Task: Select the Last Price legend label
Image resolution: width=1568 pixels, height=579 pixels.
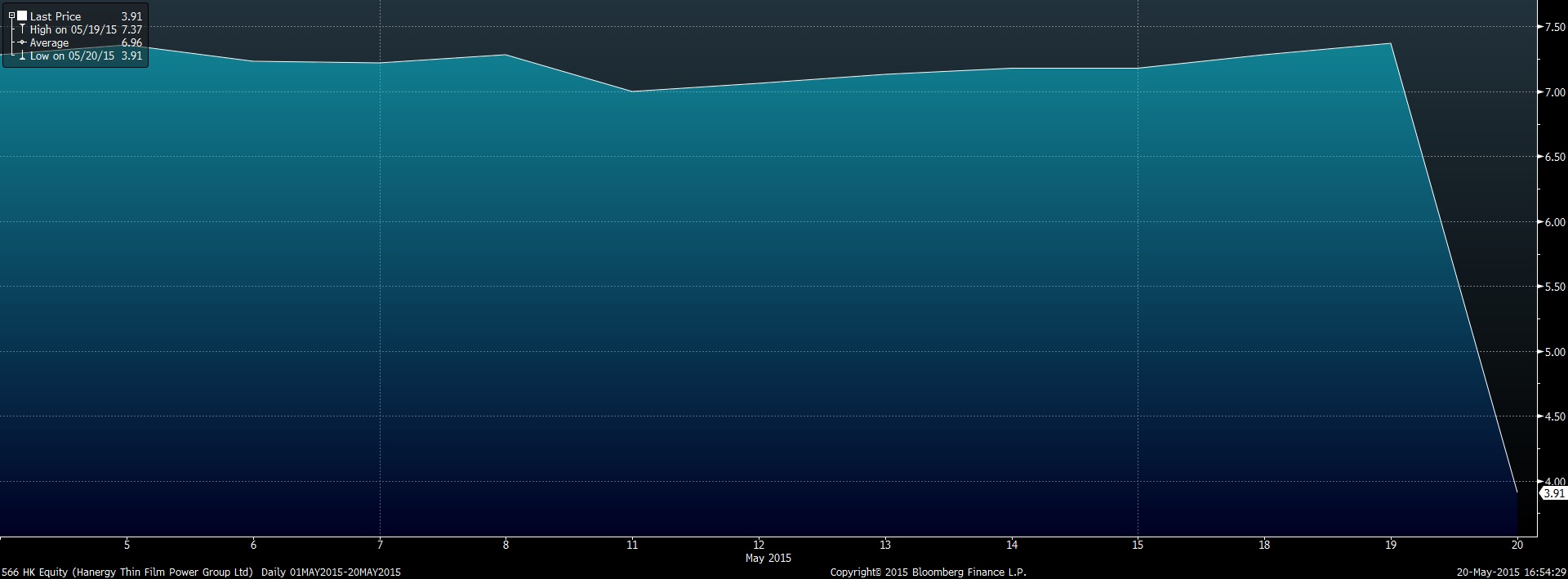Action: (x=56, y=16)
